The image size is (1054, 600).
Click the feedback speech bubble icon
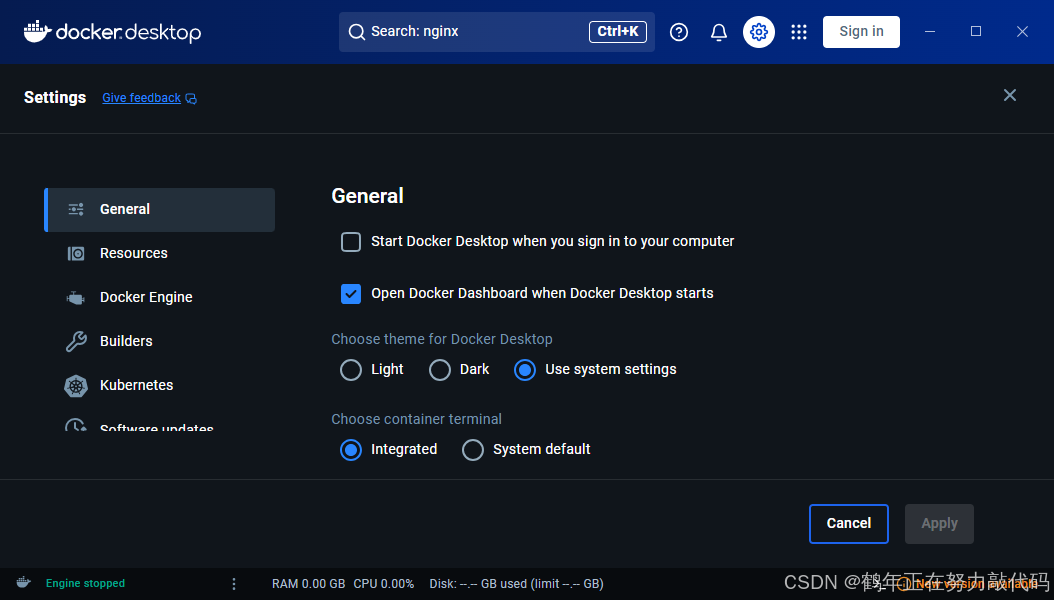(191, 99)
